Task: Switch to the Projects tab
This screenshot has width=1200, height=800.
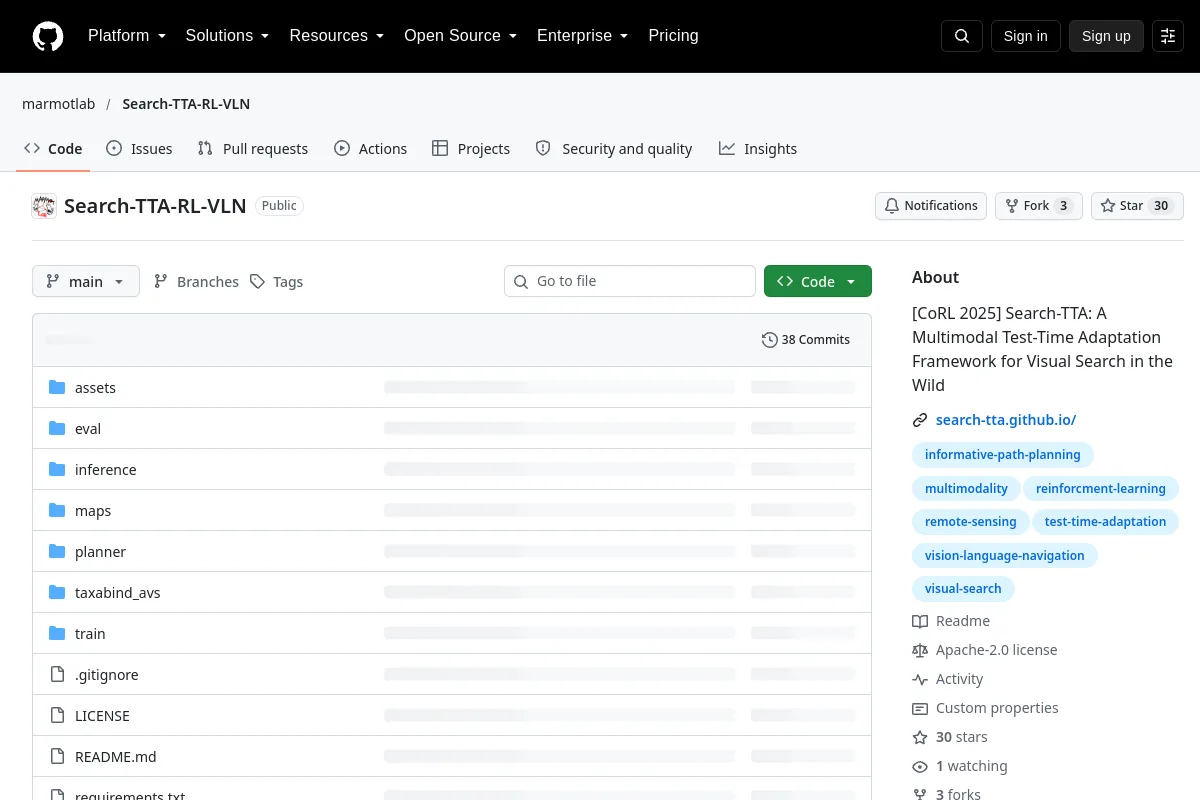Action: tap(471, 149)
